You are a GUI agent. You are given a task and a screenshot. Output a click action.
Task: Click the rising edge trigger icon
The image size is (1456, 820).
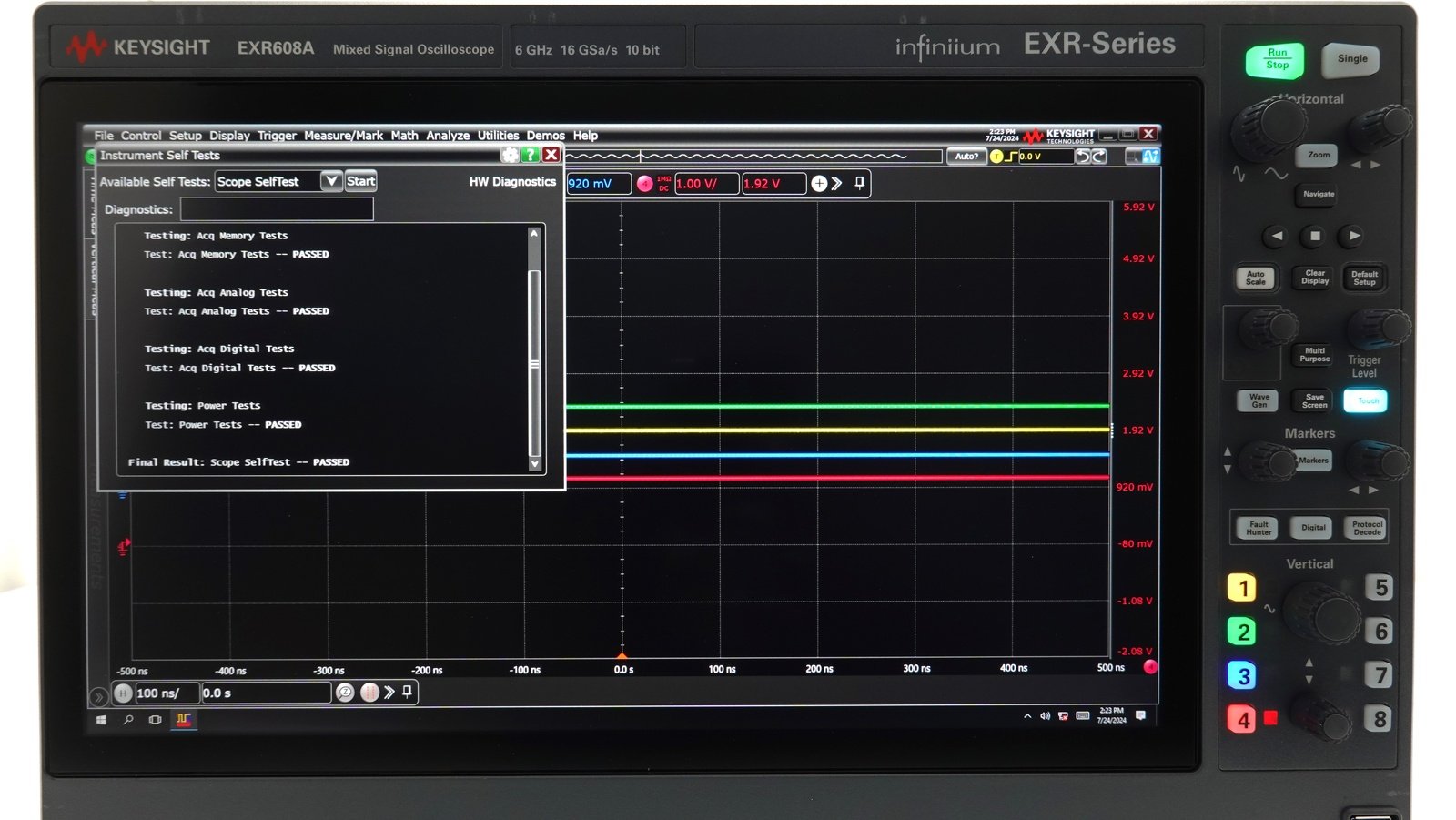[1011, 157]
